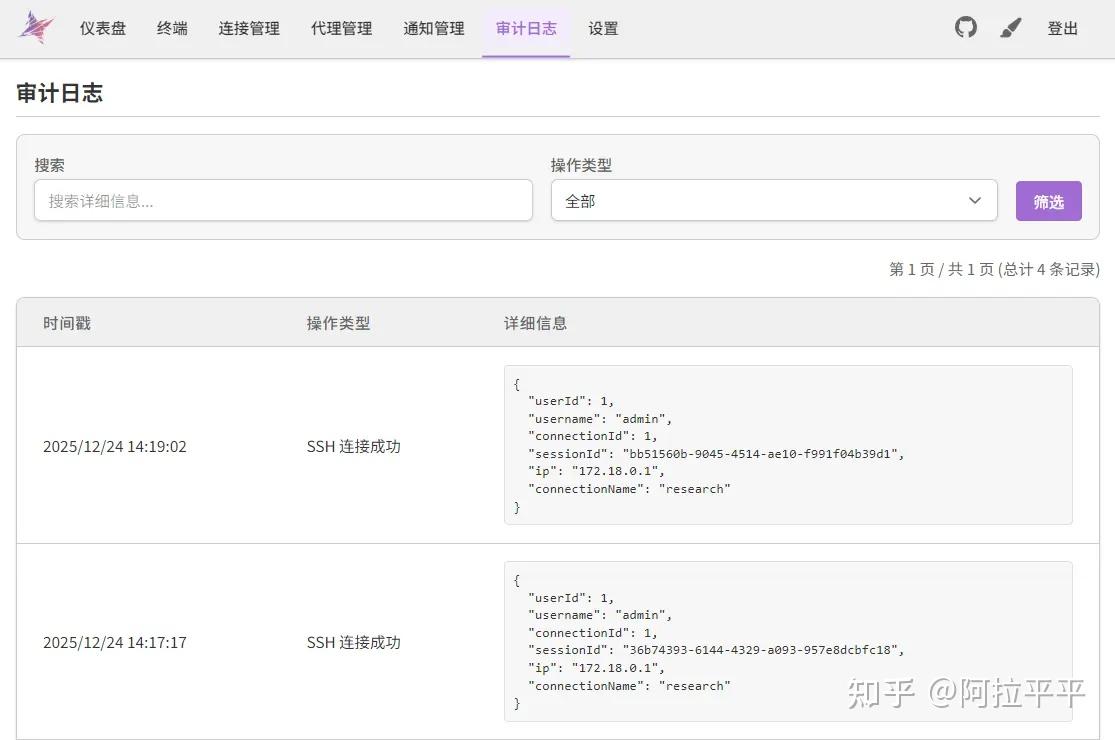Image resolution: width=1115 pixels, height=740 pixels.
Task: Click the 时间戳 column header
Action: 67,323
